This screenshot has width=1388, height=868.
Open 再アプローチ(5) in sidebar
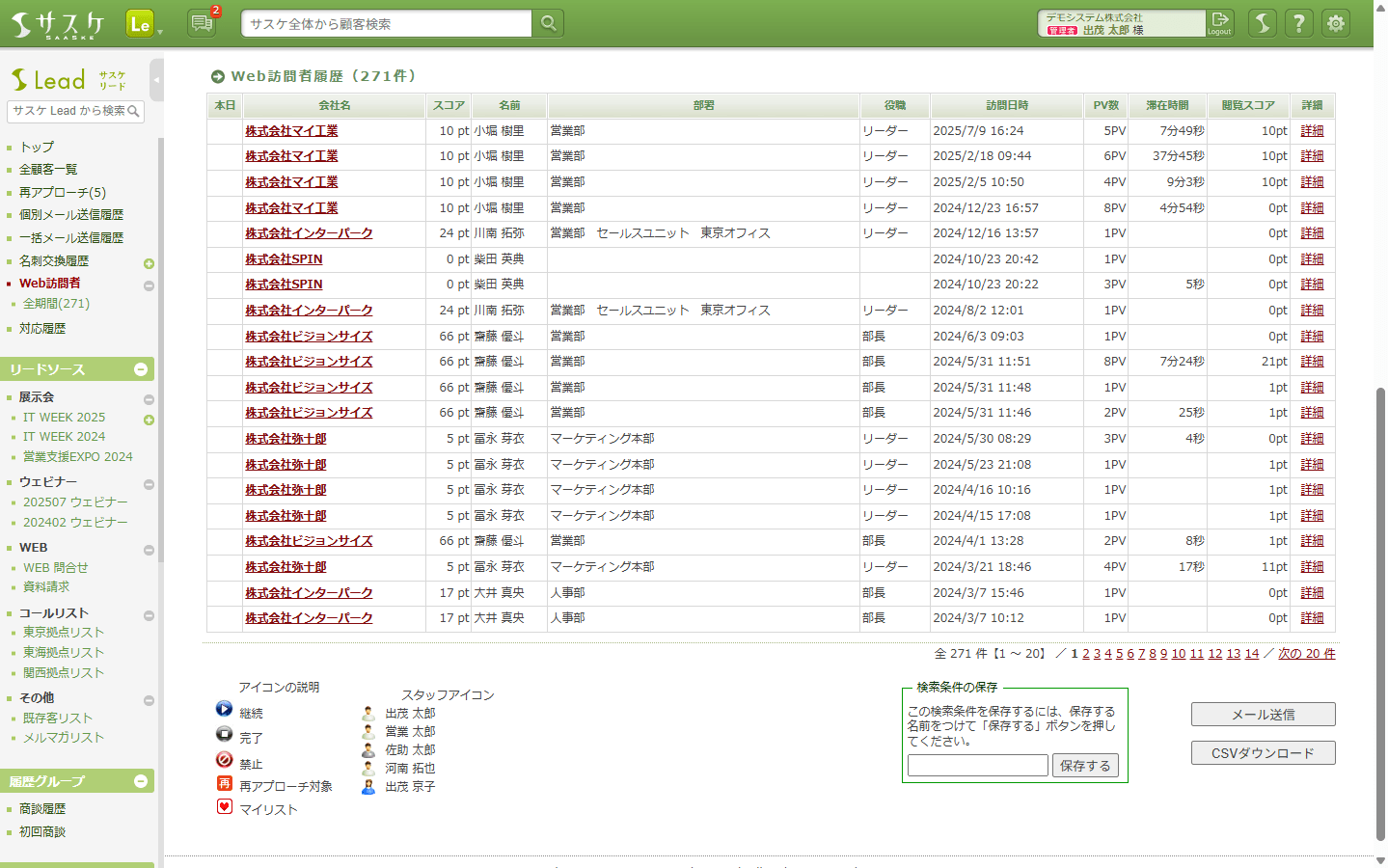point(63,192)
